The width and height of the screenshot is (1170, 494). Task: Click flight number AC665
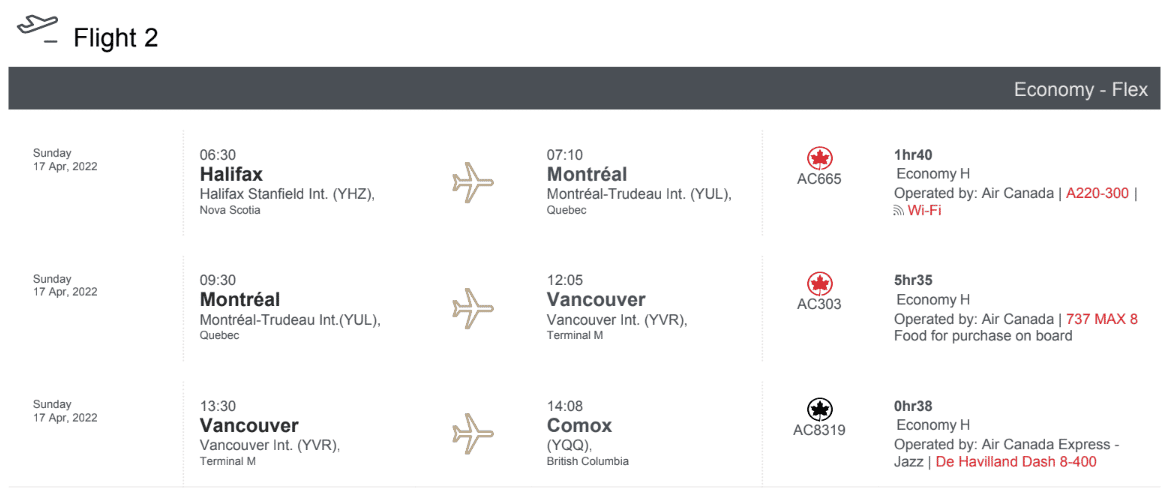click(x=819, y=179)
